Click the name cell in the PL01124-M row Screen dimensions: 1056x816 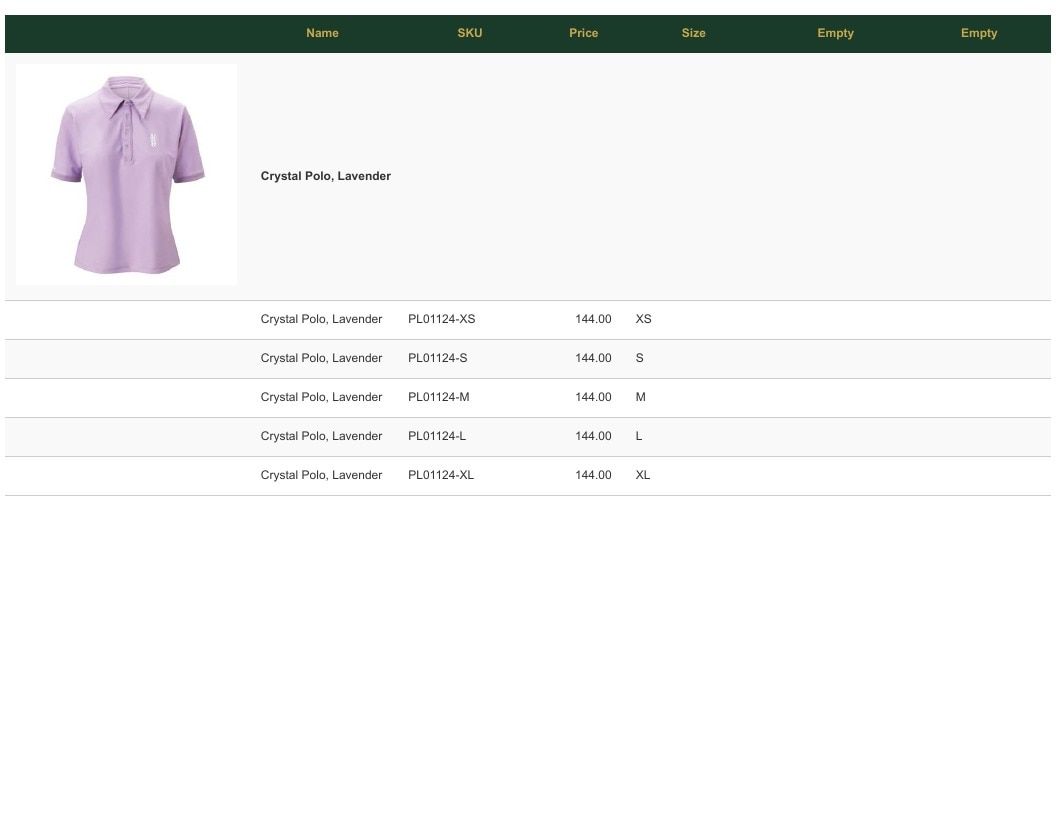(321, 397)
